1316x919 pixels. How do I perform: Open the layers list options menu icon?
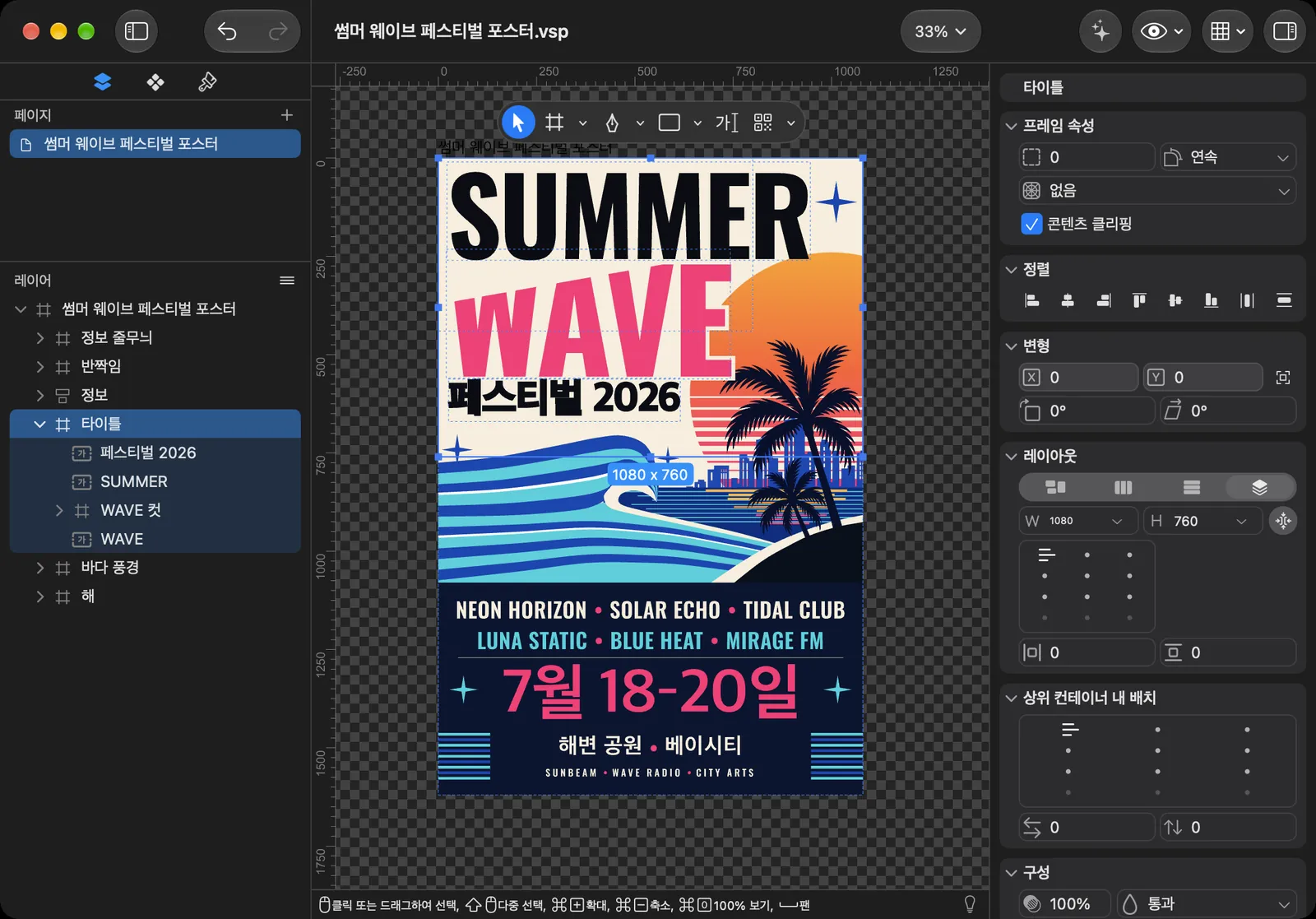pos(287,281)
